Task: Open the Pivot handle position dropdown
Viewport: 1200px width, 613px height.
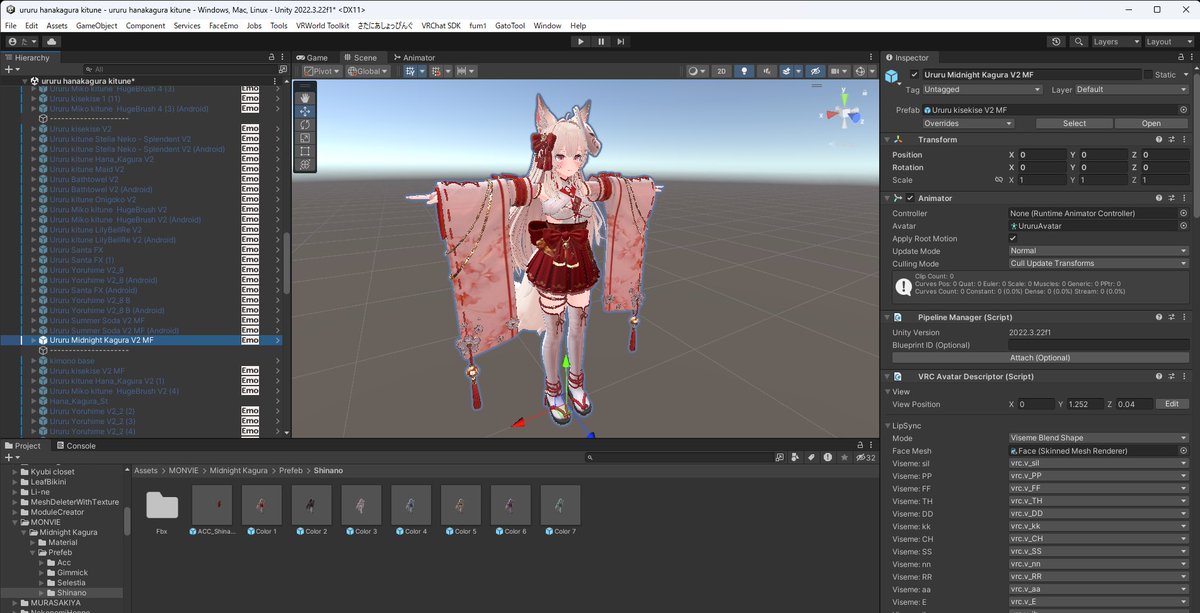Action: coord(322,72)
